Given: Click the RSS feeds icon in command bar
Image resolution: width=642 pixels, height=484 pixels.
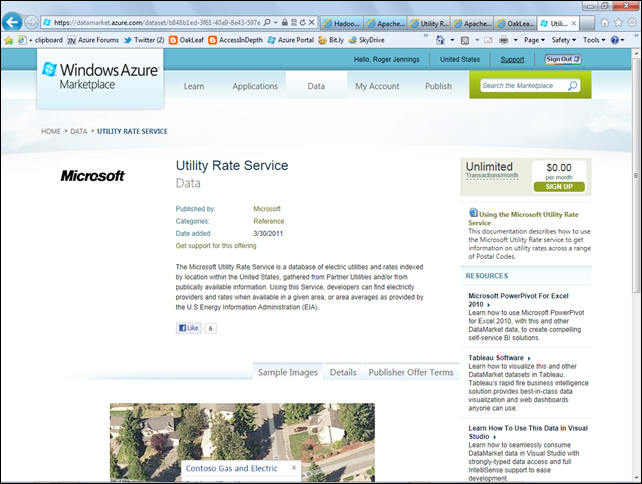Looking at the screenshot, I should [465, 40].
